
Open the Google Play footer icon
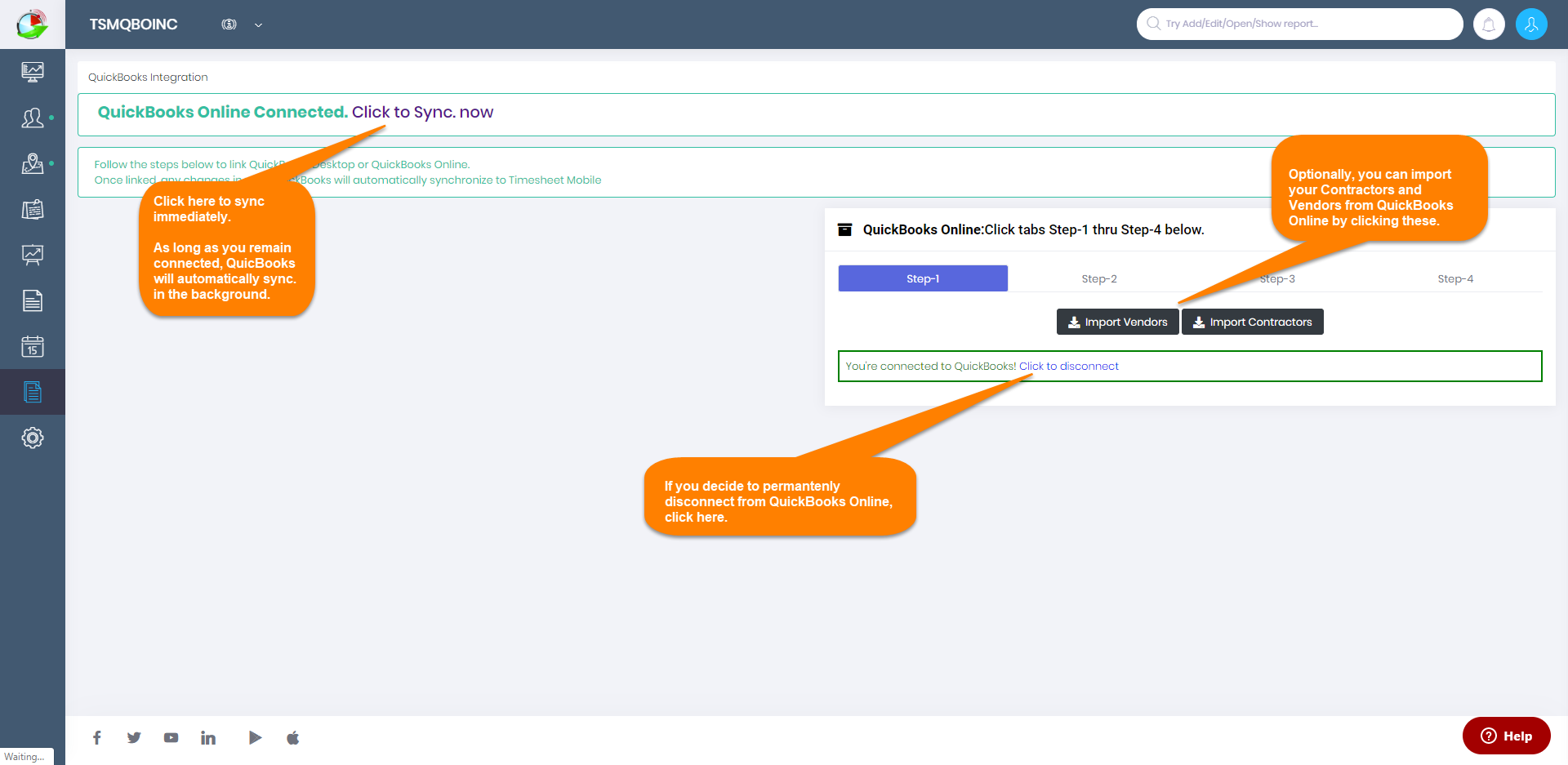pyautogui.click(x=255, y=738)
